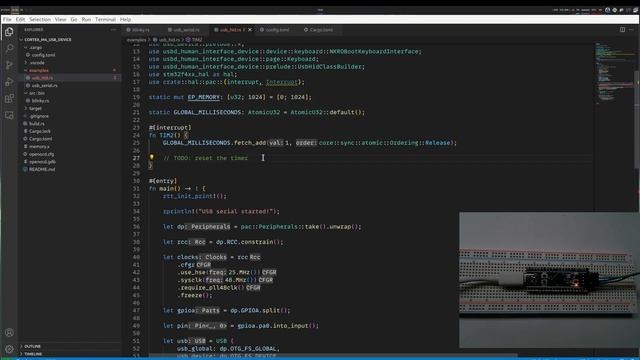Click the TODO comment on line 27
Image resolution: width=640 pixels, height=360 pixels.
(x=205, y=158)
